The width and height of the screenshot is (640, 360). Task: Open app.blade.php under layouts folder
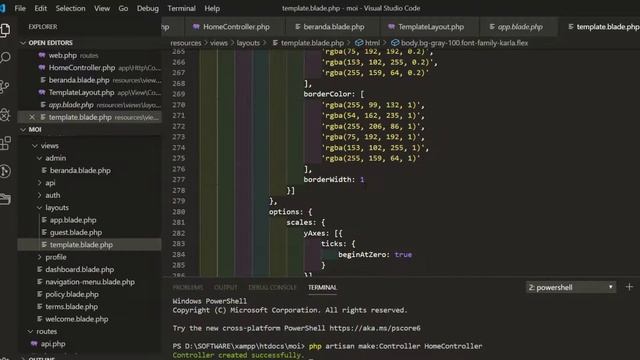pos(89,220)
